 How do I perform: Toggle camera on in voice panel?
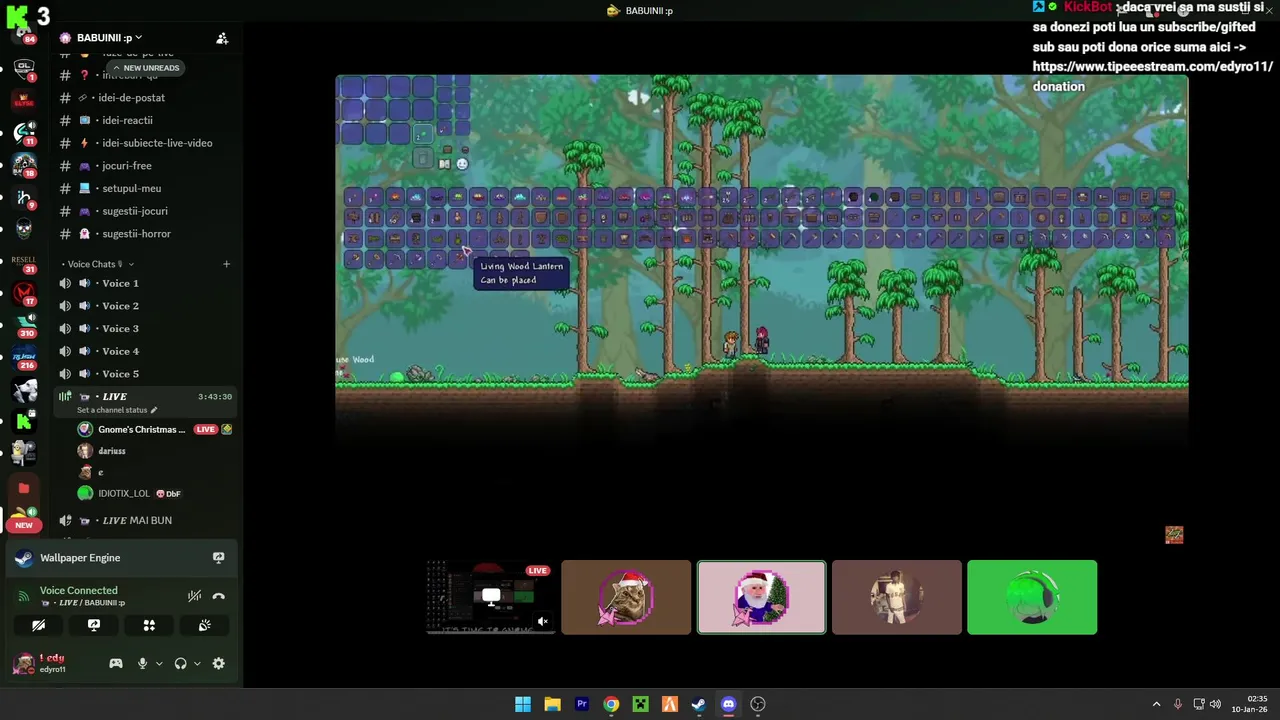pyautogui.click(x=38, y=625)
